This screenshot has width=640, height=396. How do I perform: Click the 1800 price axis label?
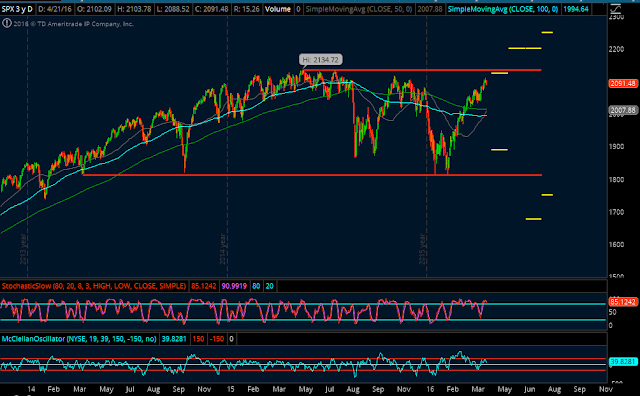point(616,179)
